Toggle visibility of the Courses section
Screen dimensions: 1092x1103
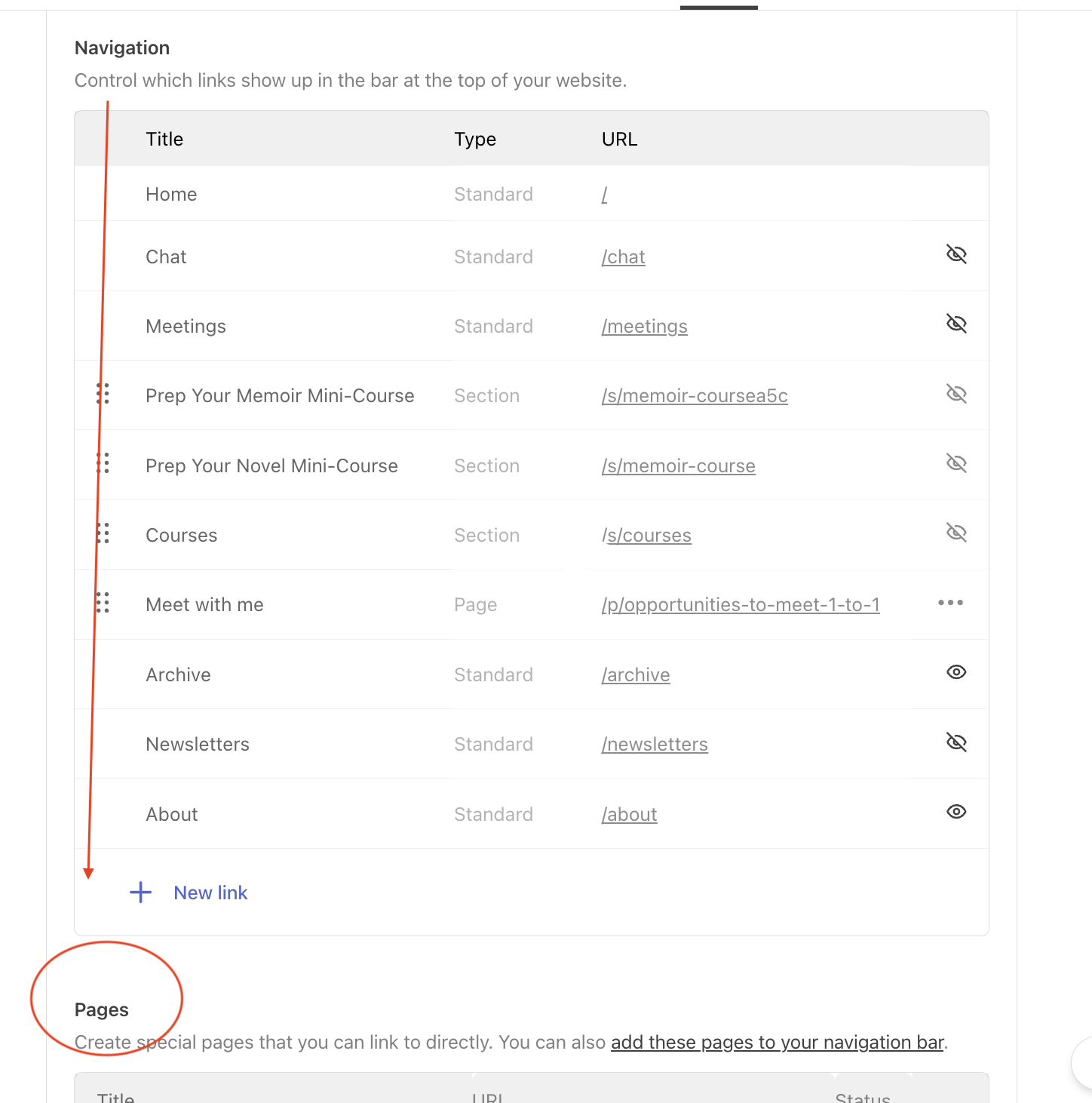point(956,533)
